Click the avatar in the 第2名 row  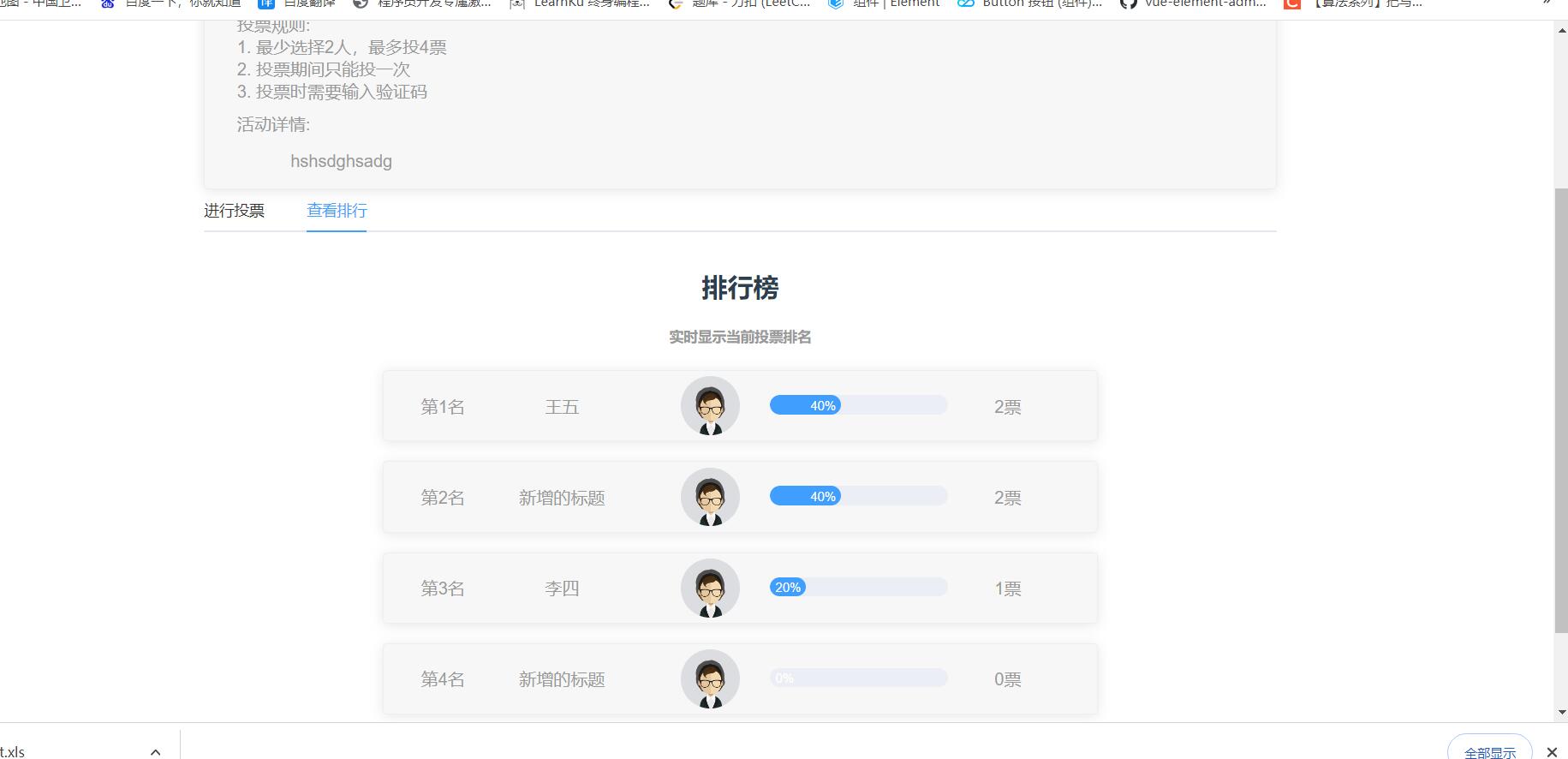[710, 497]
